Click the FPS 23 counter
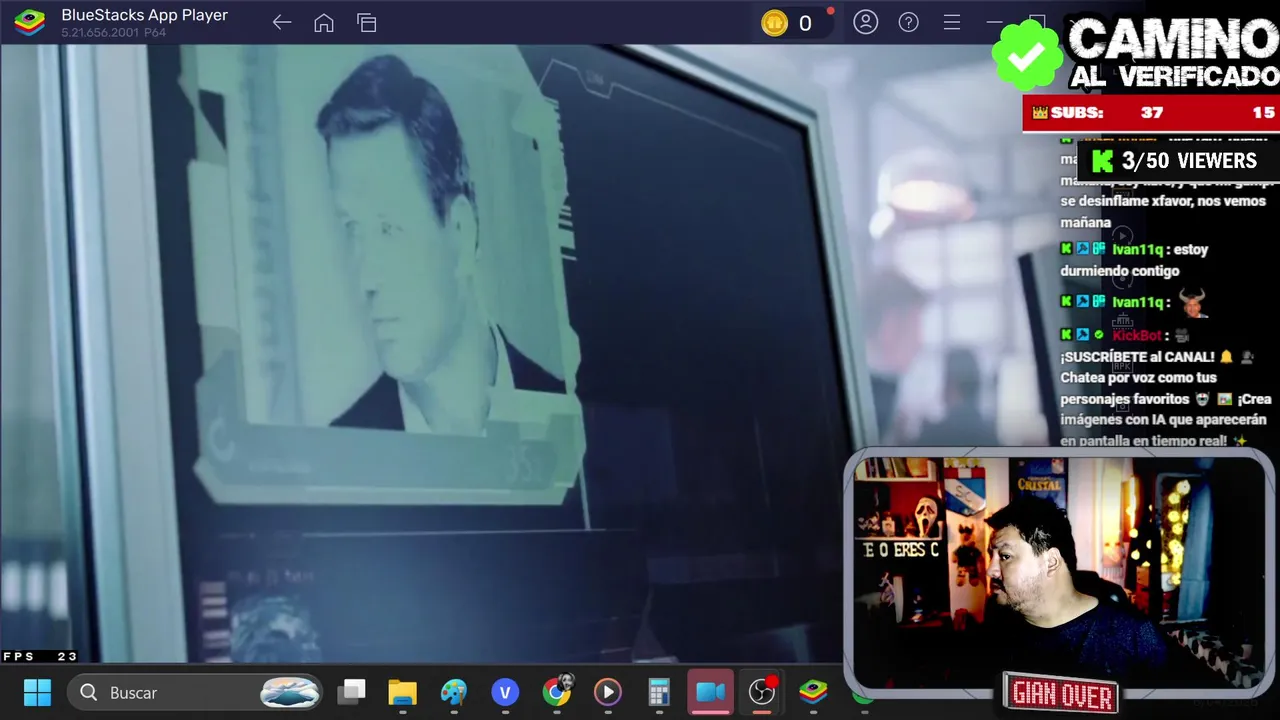 click(x=40, y=656)
